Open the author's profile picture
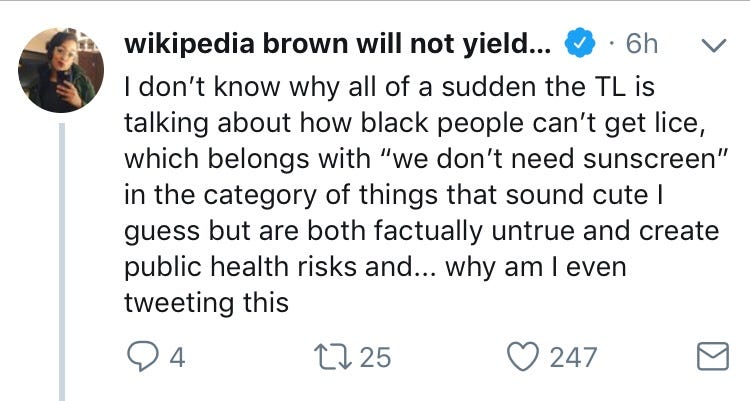Screen dimensions: 750x401 point(58,70)
